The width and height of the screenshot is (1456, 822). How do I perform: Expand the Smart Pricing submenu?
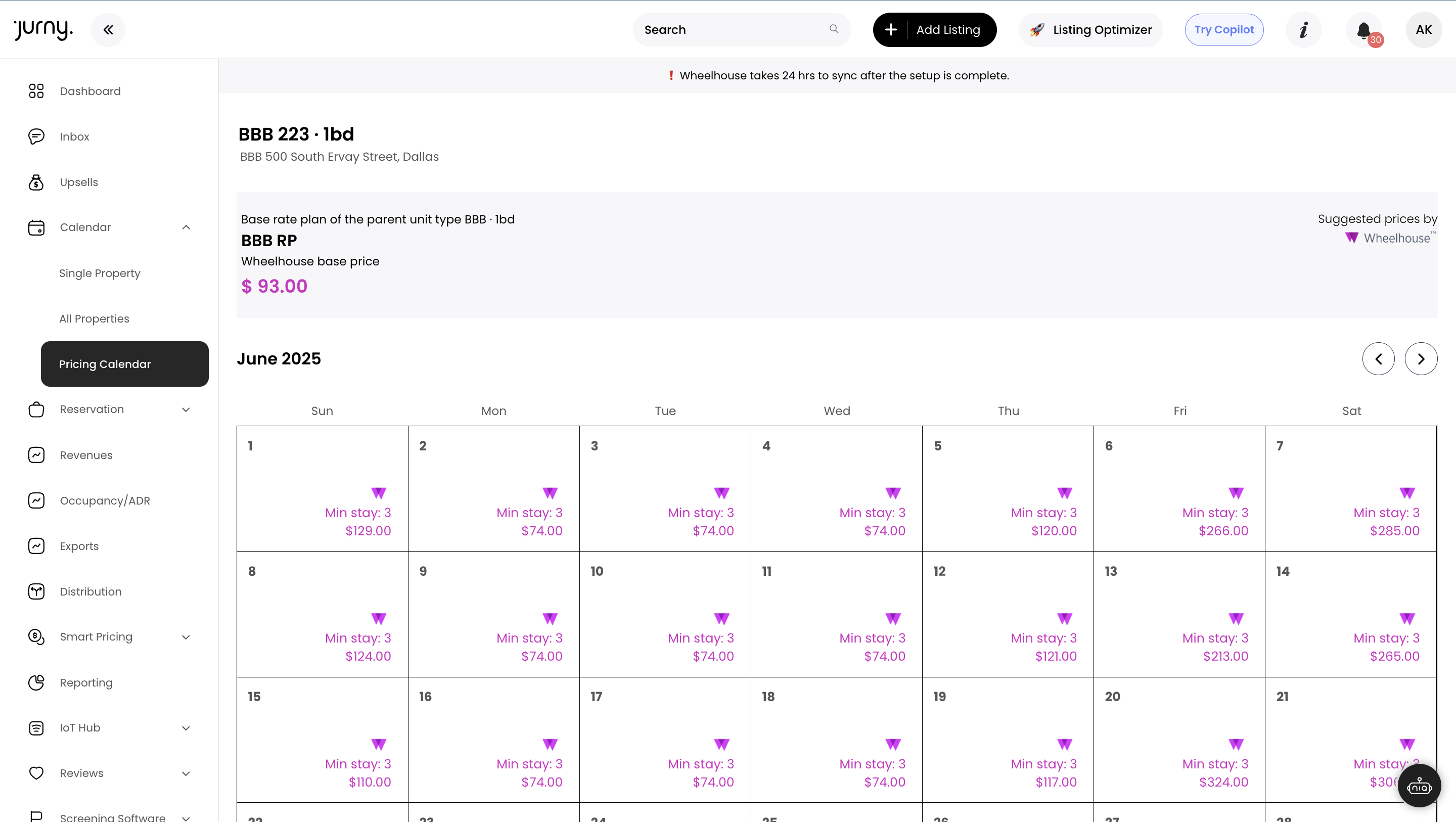(x=186, y=637)
